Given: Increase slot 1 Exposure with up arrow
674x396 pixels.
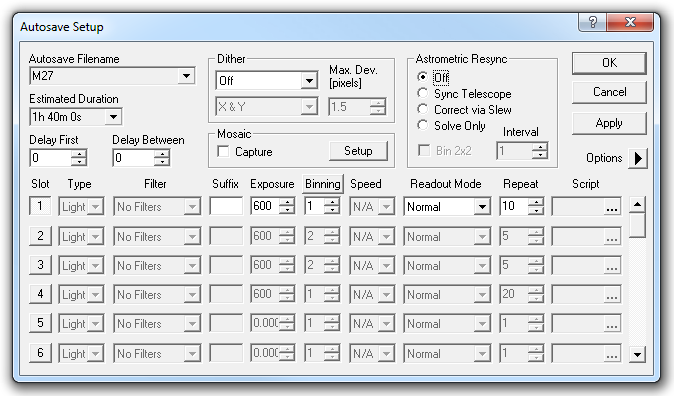Looking at the screenshot, I should [286, 202].
